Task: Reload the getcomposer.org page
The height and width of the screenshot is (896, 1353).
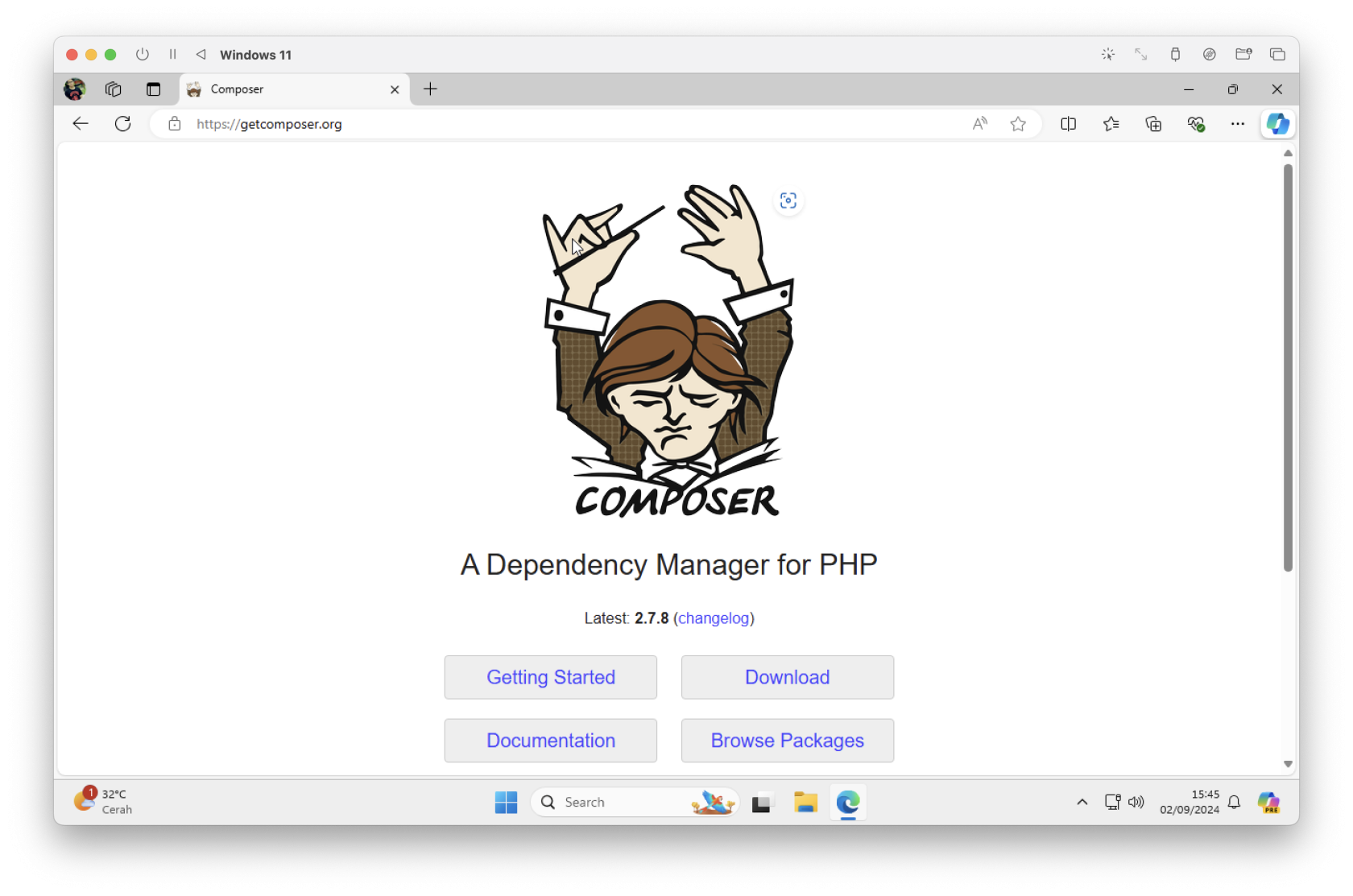Action: tap(122, 124)
